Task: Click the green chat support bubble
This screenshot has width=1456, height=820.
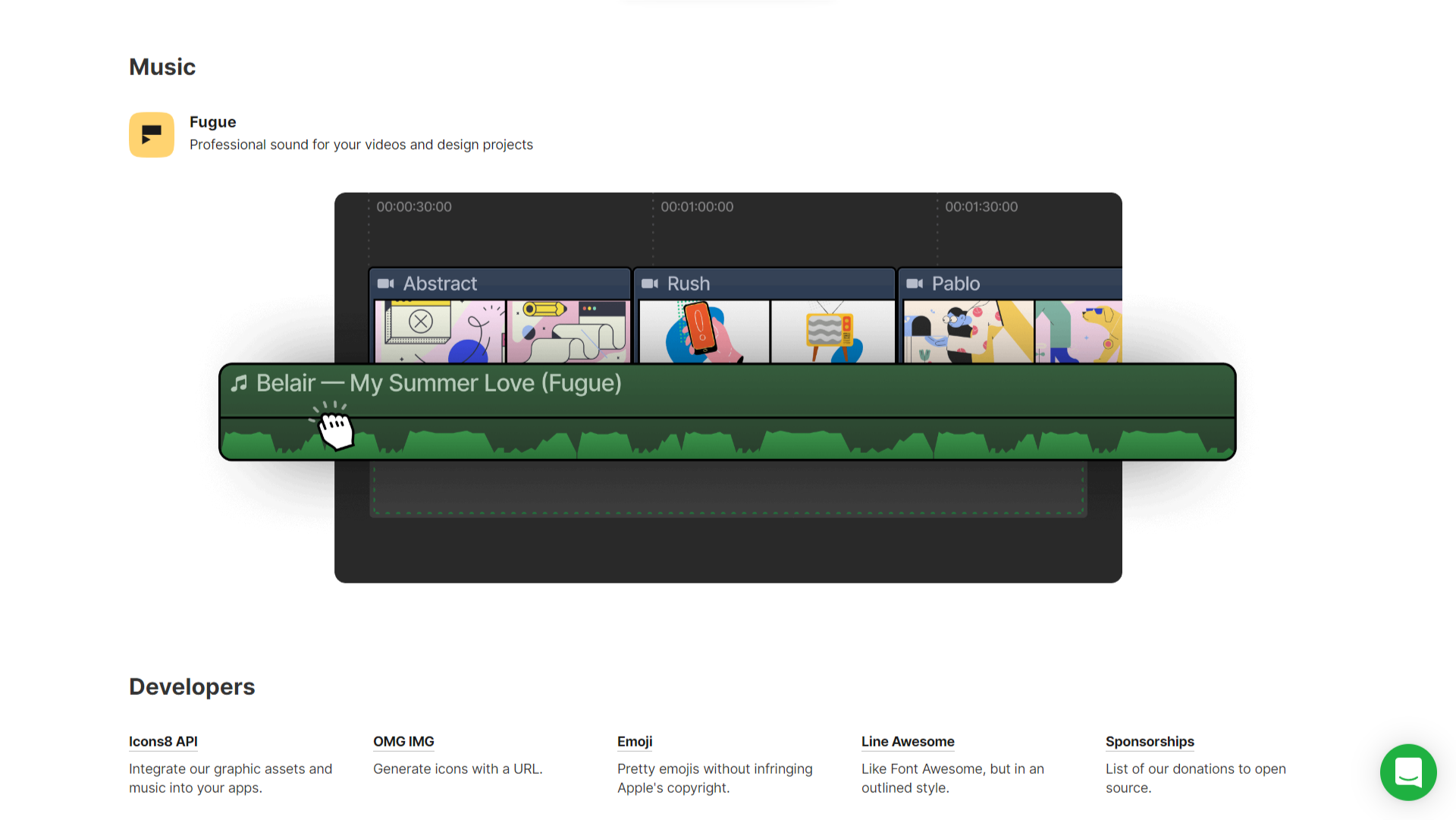Action: click(x=1408, y=772)
